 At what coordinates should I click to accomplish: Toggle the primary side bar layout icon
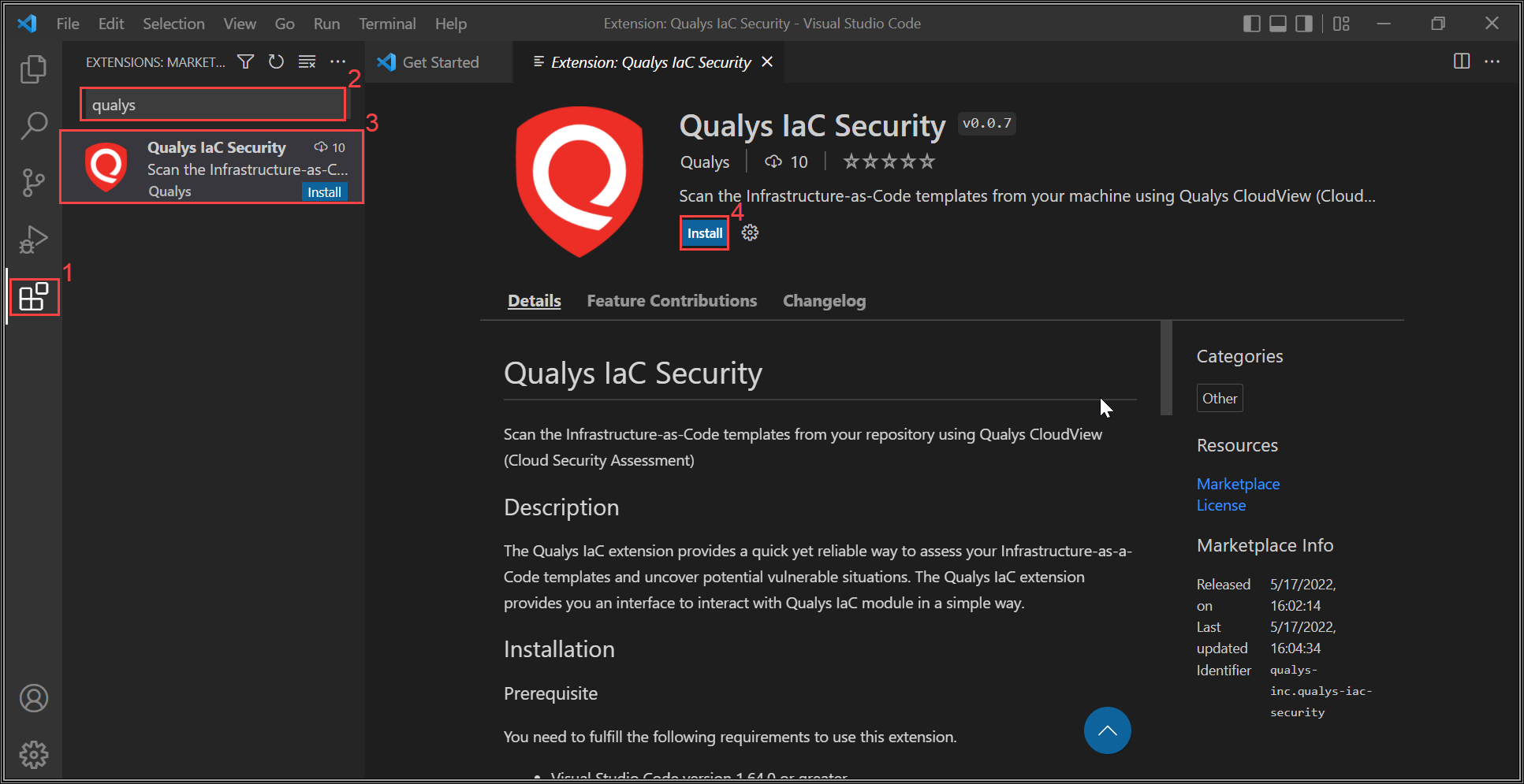(1252, 24)
